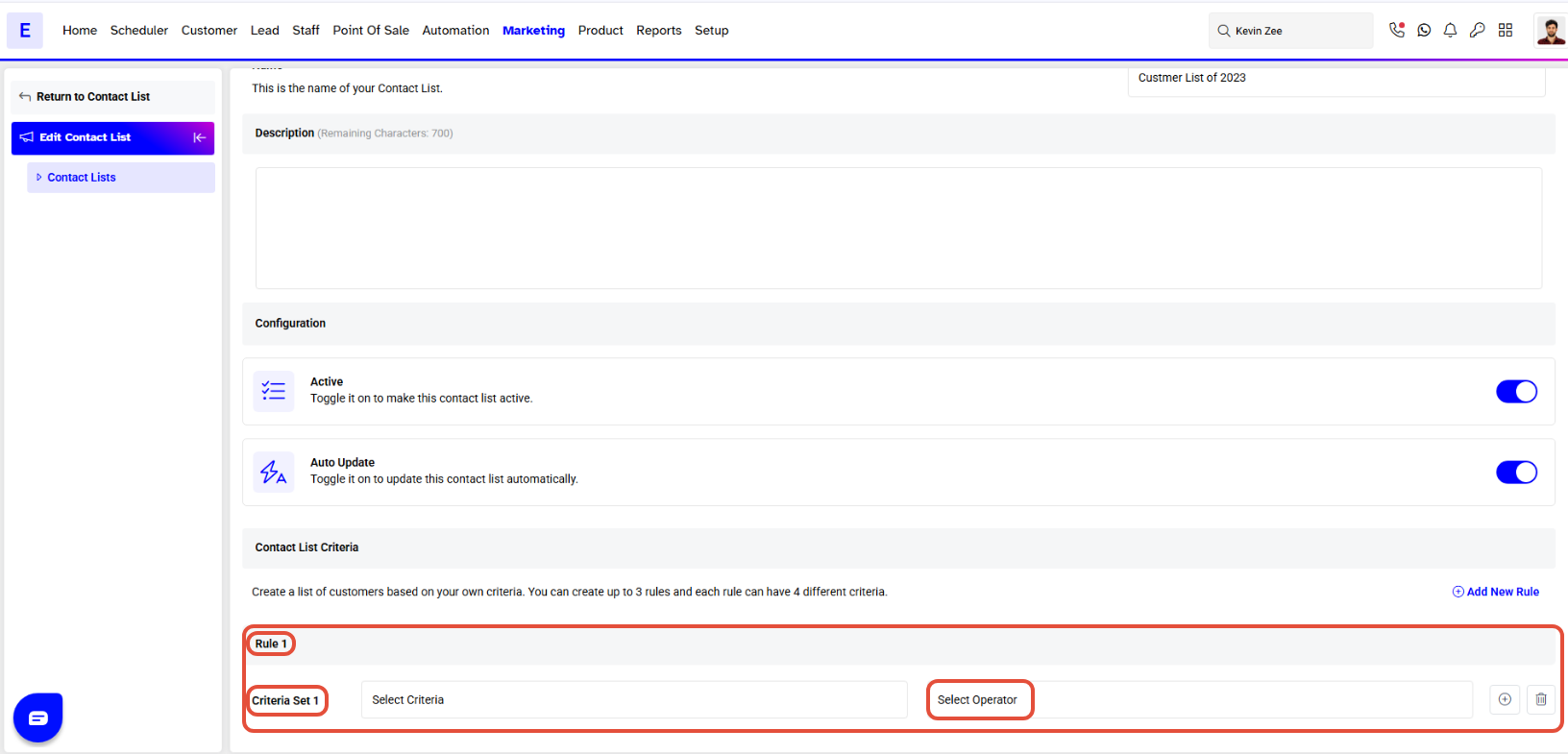Open the Point Of Sale menu
The width and height of the screenshot is (1568, 754).
pyautogui.click(x=371, y=31)
